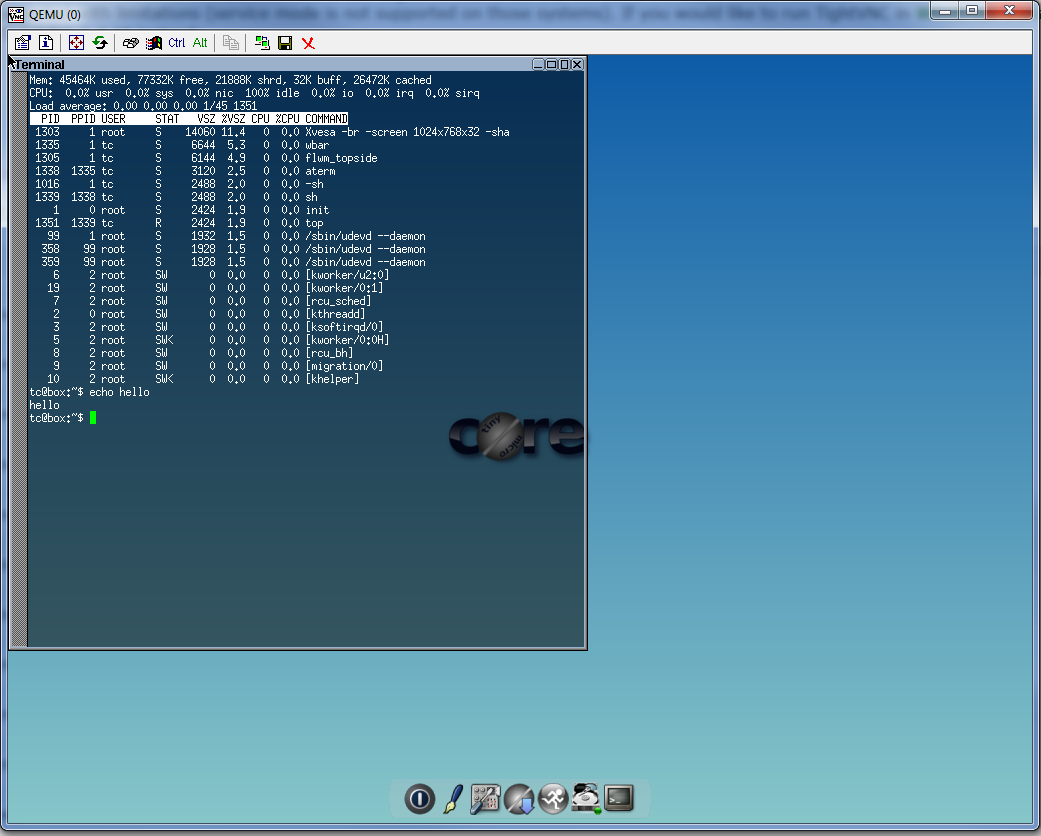The width and height of the screenshot is (1041, 836).
Task: Open Control Panel from the dock
Action: [x=486, y=798]
